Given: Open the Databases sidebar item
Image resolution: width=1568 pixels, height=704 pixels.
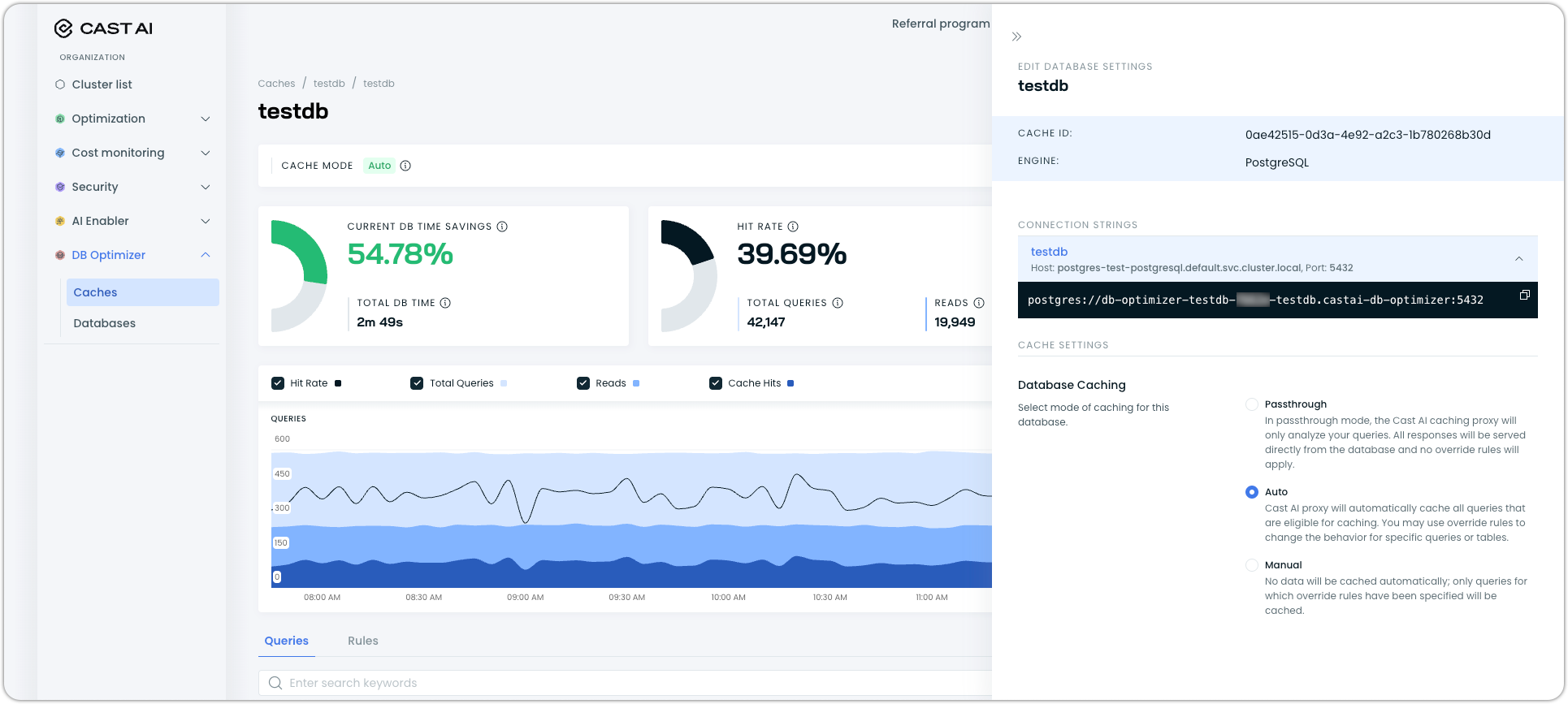Looking at the screenshot, I should click(x=104, y=323).
